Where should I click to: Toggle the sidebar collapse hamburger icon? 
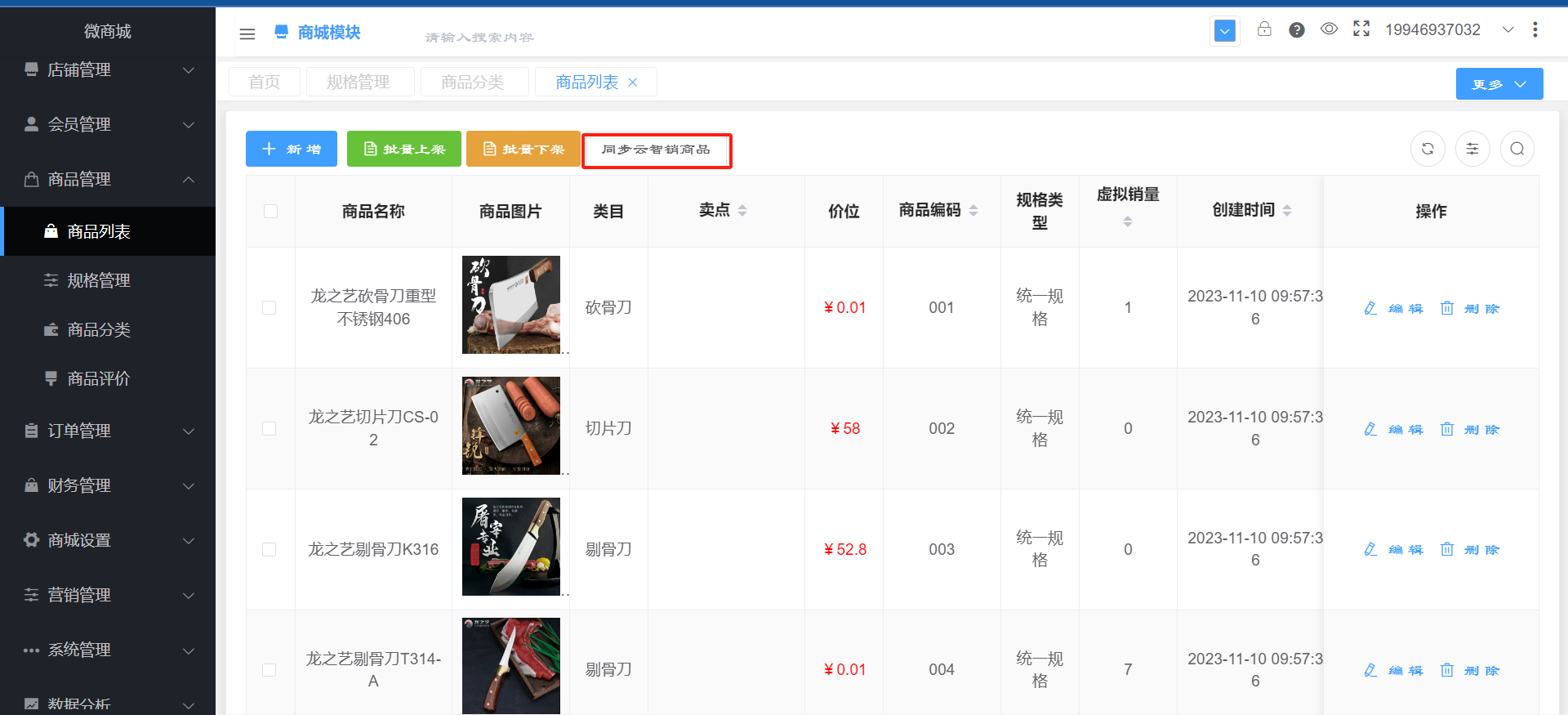pyautogui.click(x=247, y=34)
